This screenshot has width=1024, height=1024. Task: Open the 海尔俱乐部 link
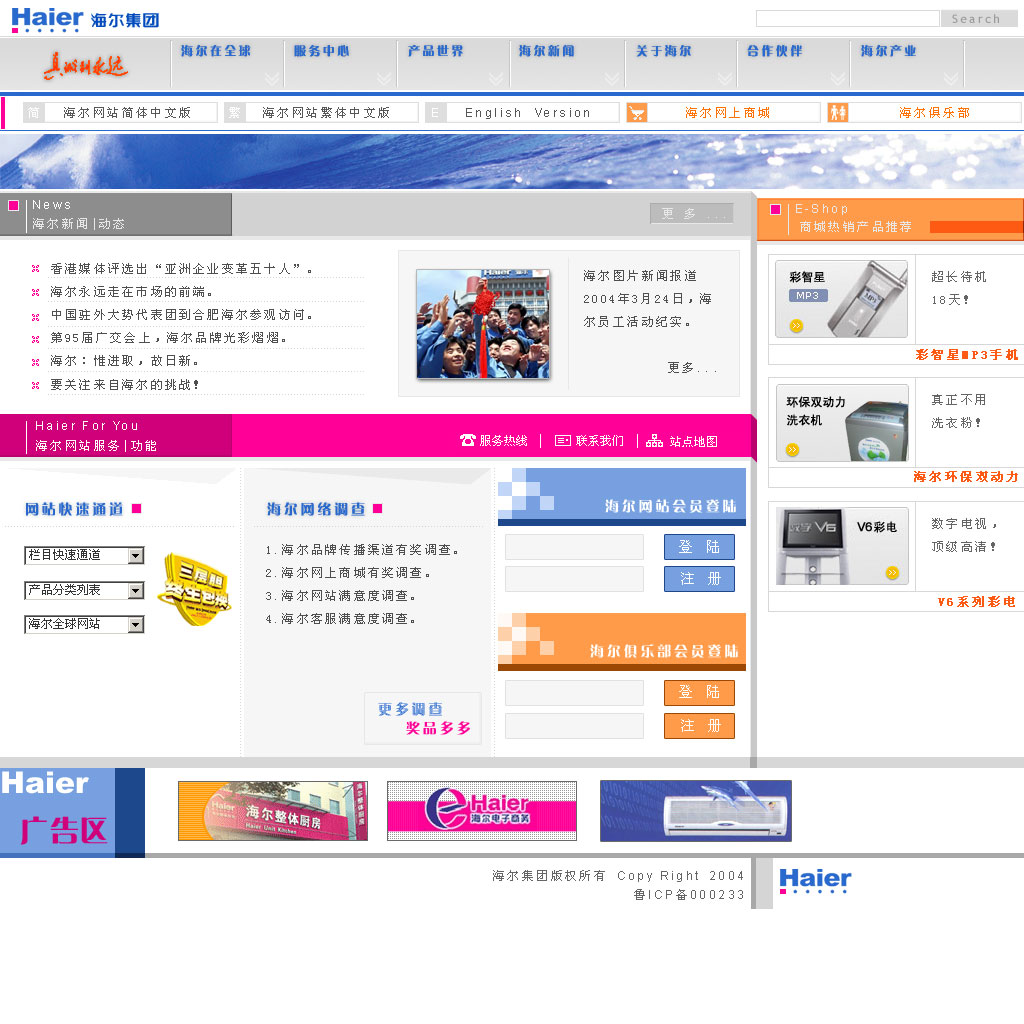[934, 113]
